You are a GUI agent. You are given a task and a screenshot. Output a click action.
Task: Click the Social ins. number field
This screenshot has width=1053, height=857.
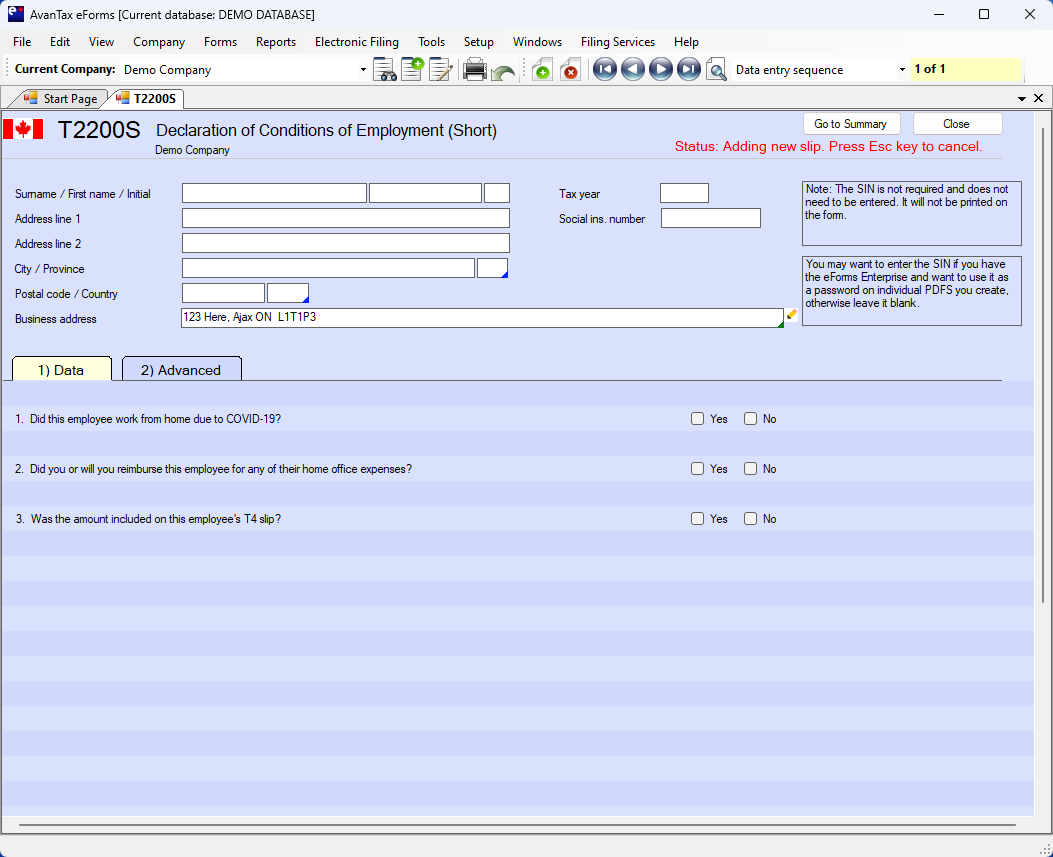(x=711, y=218)
